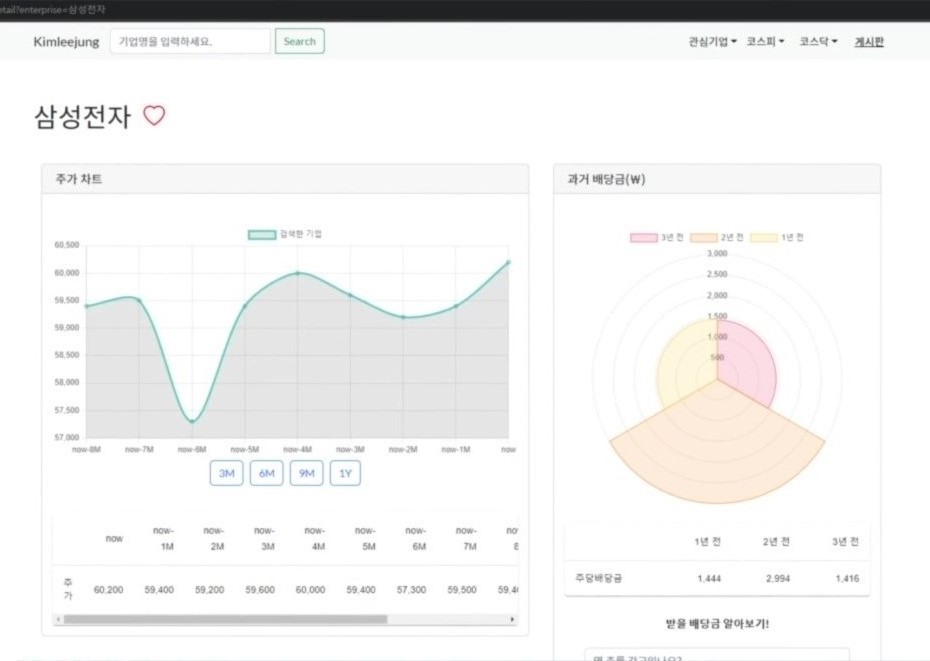The image size is (930, 661).
Task: Expand the 코스피 dropdown menu
Action: click(765, 42)
